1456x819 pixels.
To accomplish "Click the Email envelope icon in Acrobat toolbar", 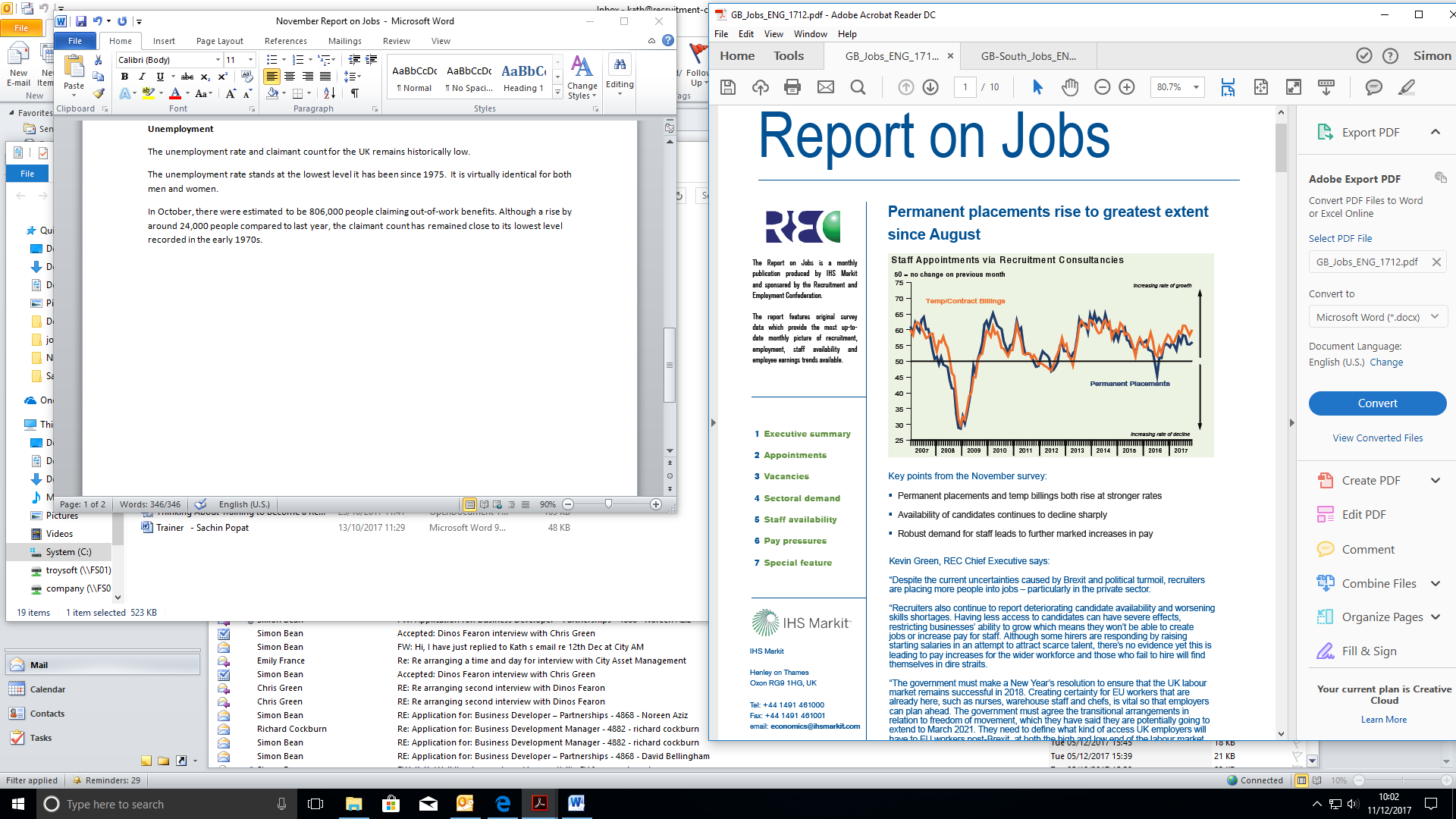I will pyautogui.click(x=825, y=87).
